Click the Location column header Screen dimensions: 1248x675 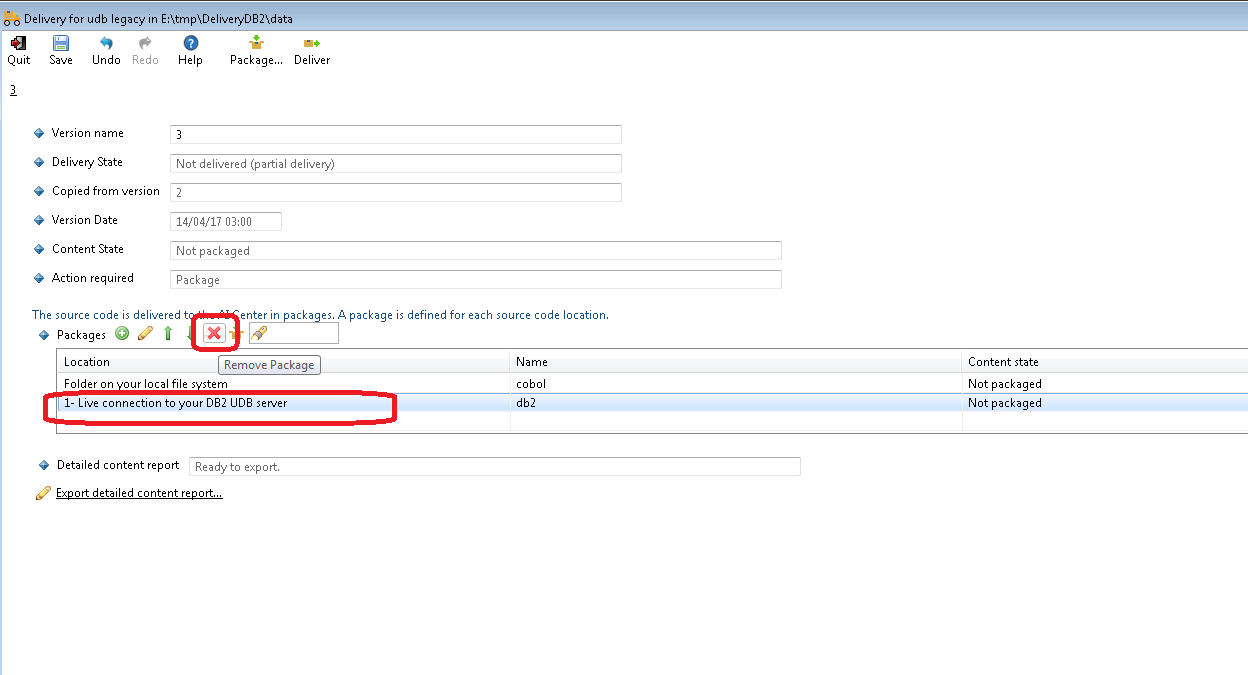pos(87,362)
